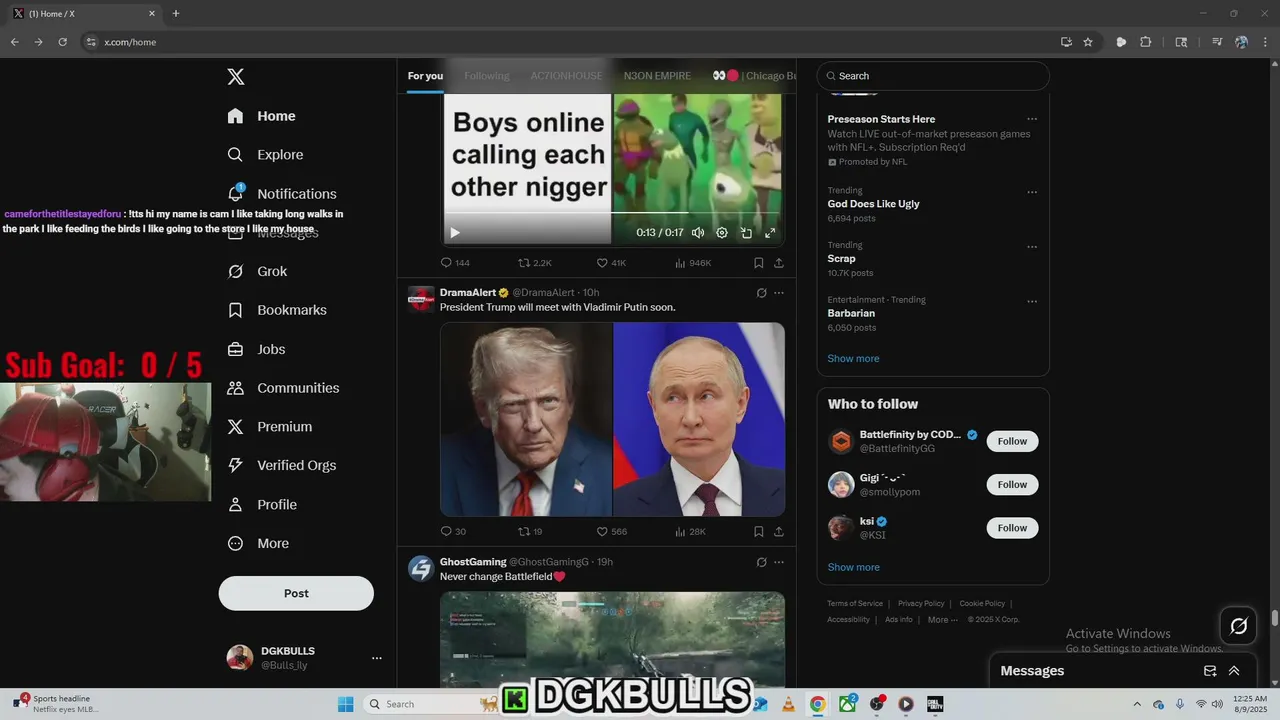This screenshot has height=720, width=1280.
Task: Compose new message in Messages drawer
Action: tap(1210, 671)
